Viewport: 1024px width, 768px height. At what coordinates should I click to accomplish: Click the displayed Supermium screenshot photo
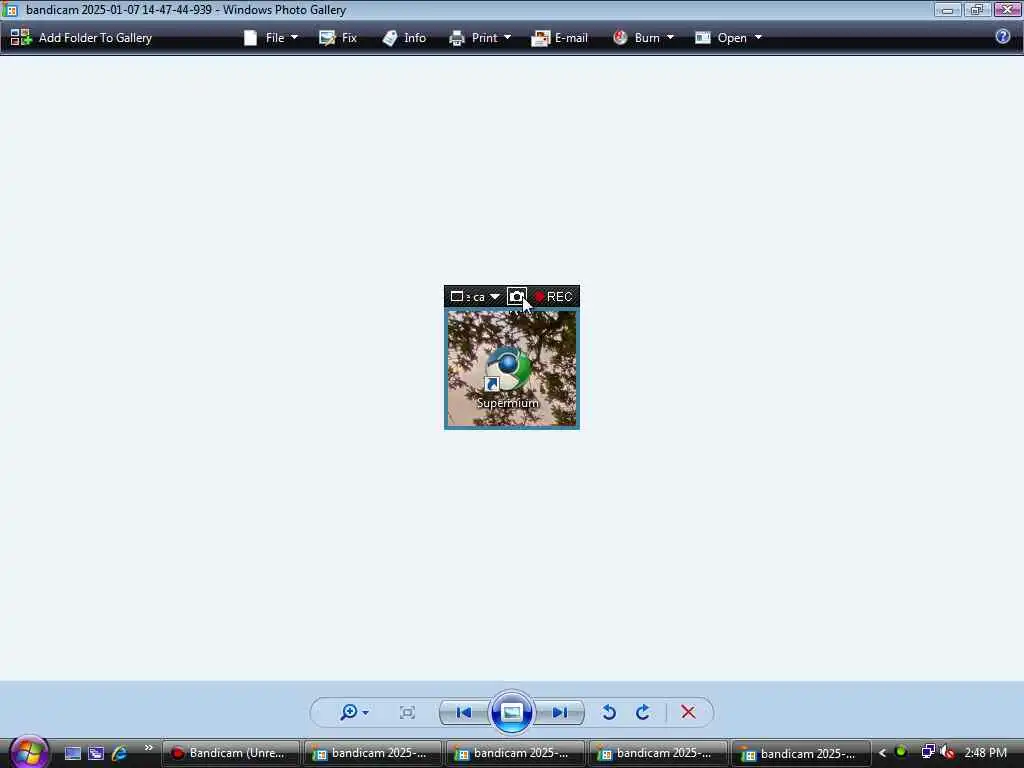click(511, 357)
